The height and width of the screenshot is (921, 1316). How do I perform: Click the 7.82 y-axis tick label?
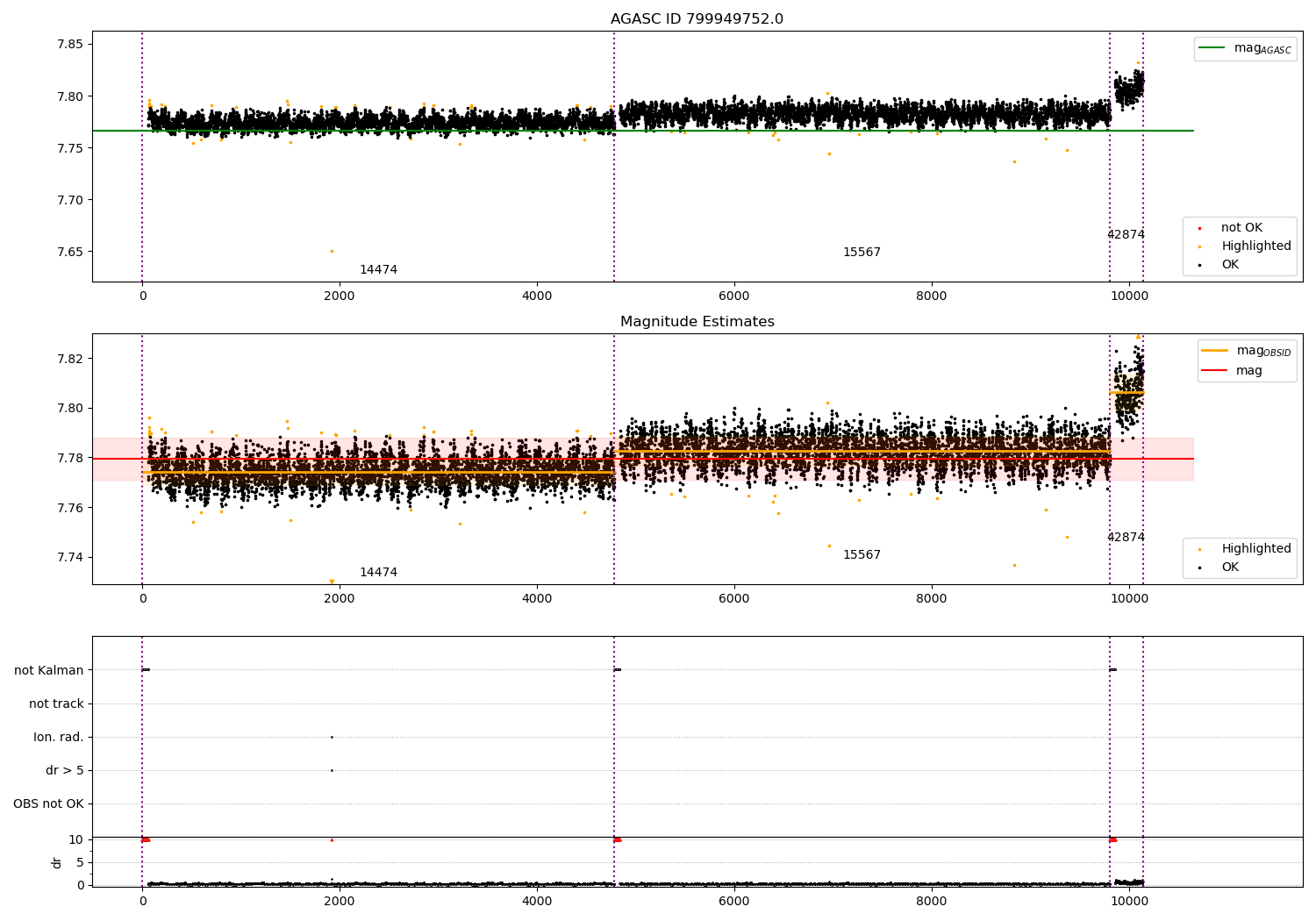click(x=69, y=359)
